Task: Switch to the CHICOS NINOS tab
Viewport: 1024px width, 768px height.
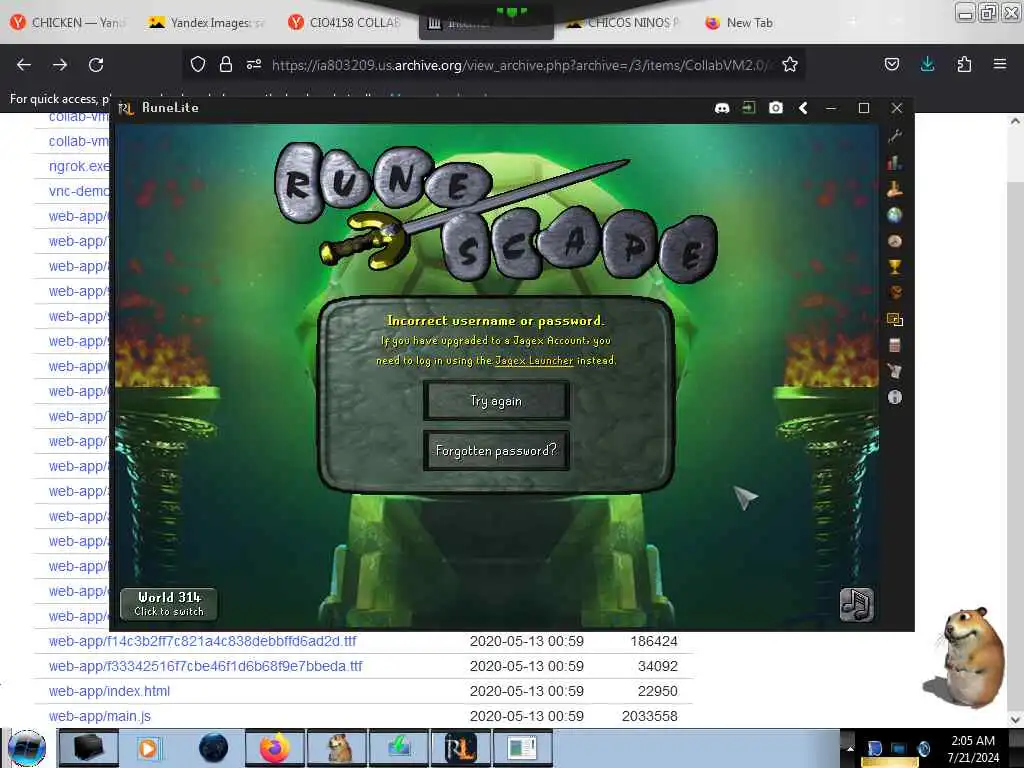Action: coord(624,23)
